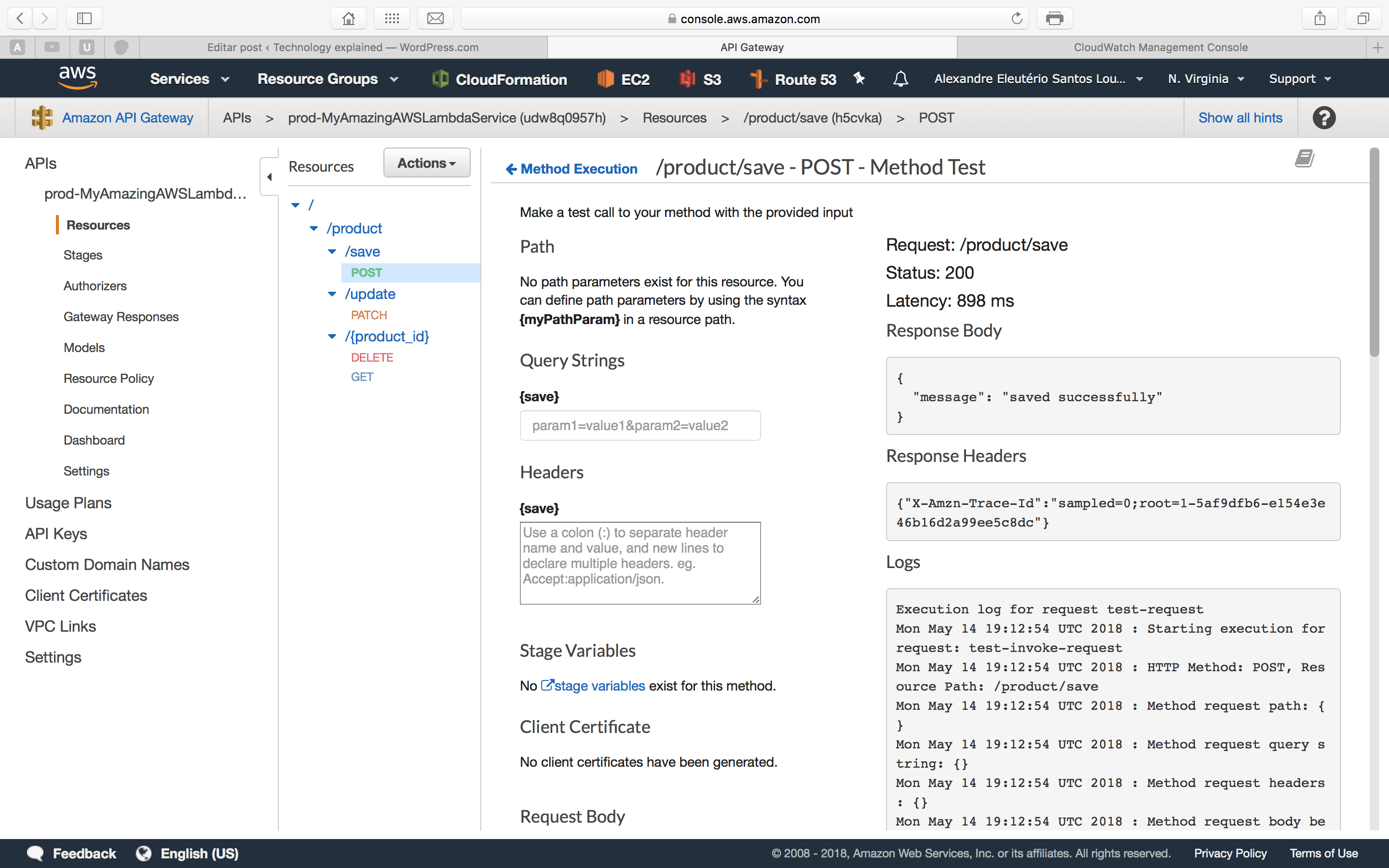Toggle the Safari sidebar button
The width and height of the screenshot is (1389, 868).
point(84,18)
